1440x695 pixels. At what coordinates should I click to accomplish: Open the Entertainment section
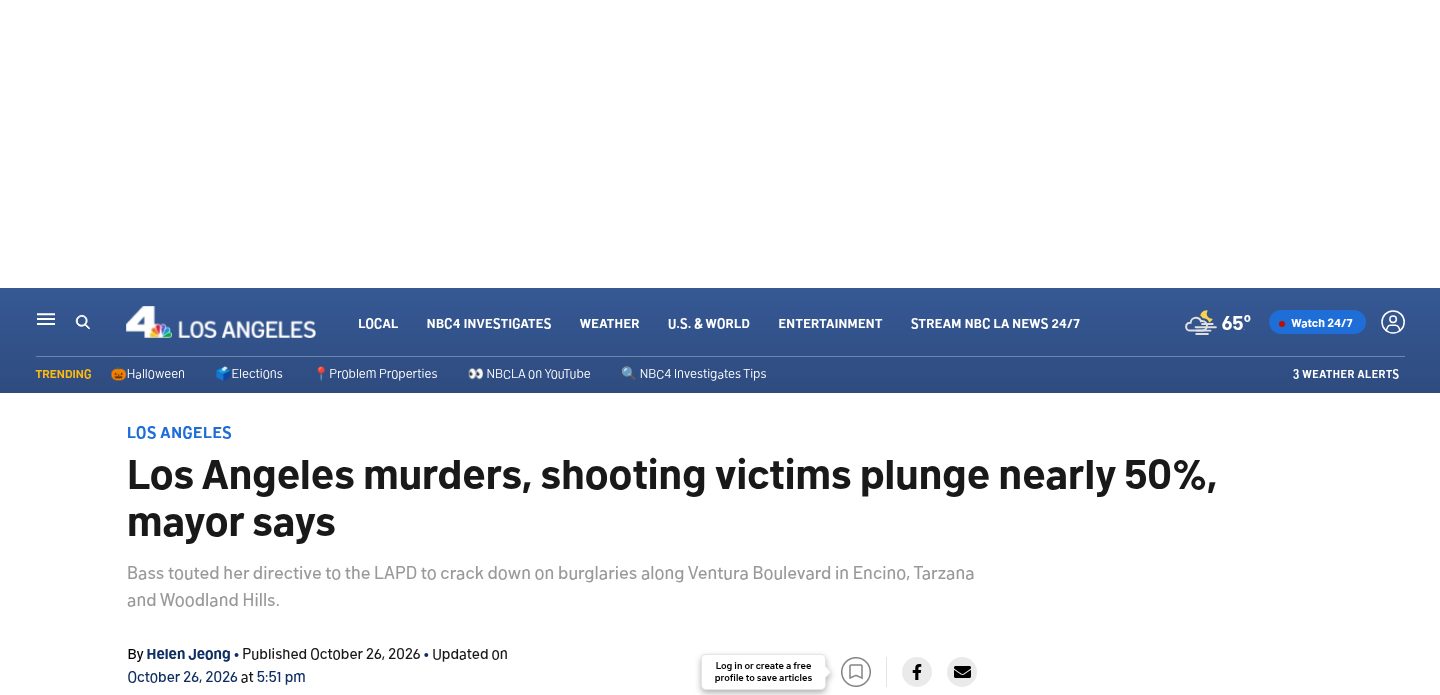pyautogui.click(x=830, y=323)
